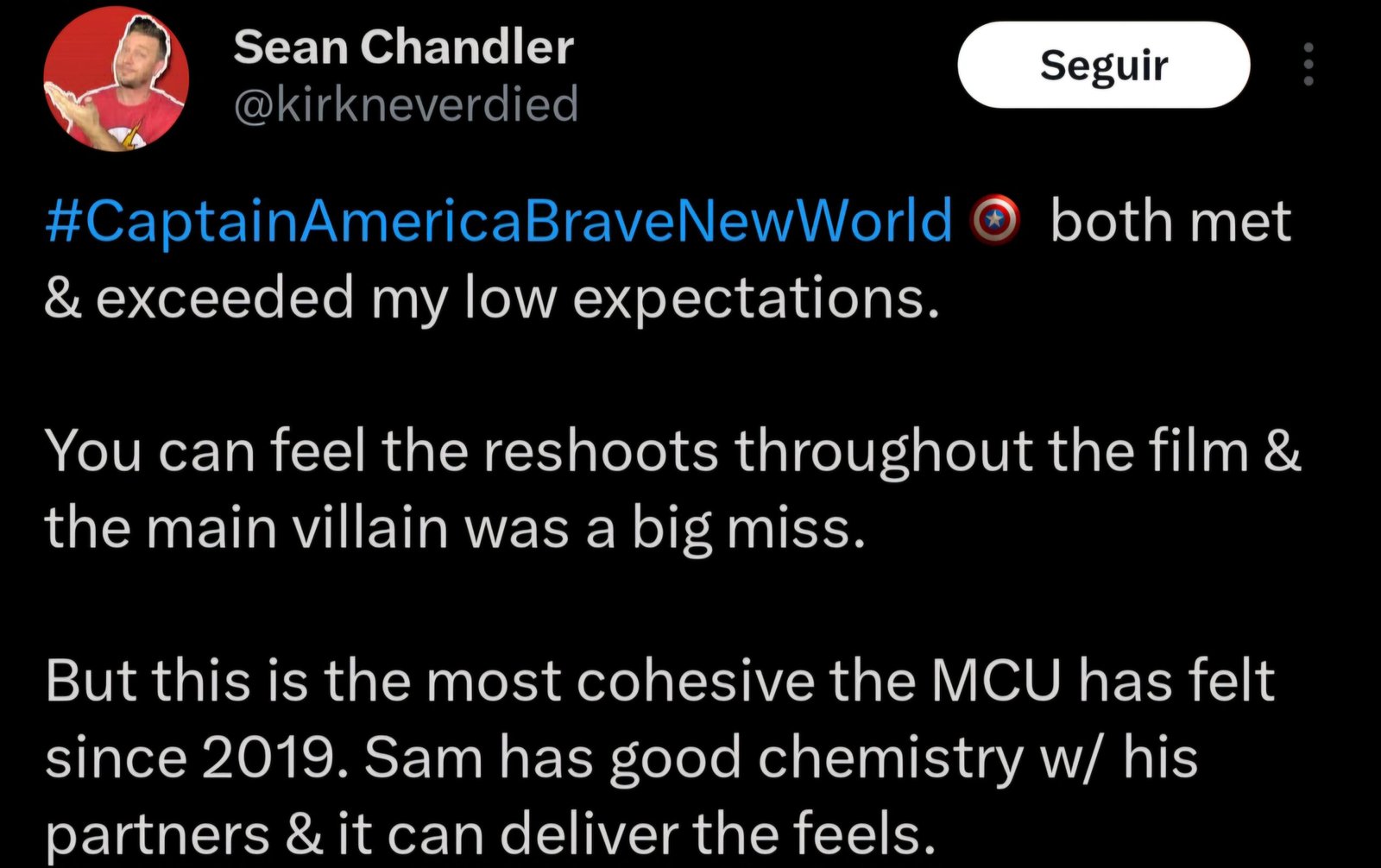1381x868 pixels.
Task: Click the line starting "But this is the most cohesive"
Action: [660, 681]
